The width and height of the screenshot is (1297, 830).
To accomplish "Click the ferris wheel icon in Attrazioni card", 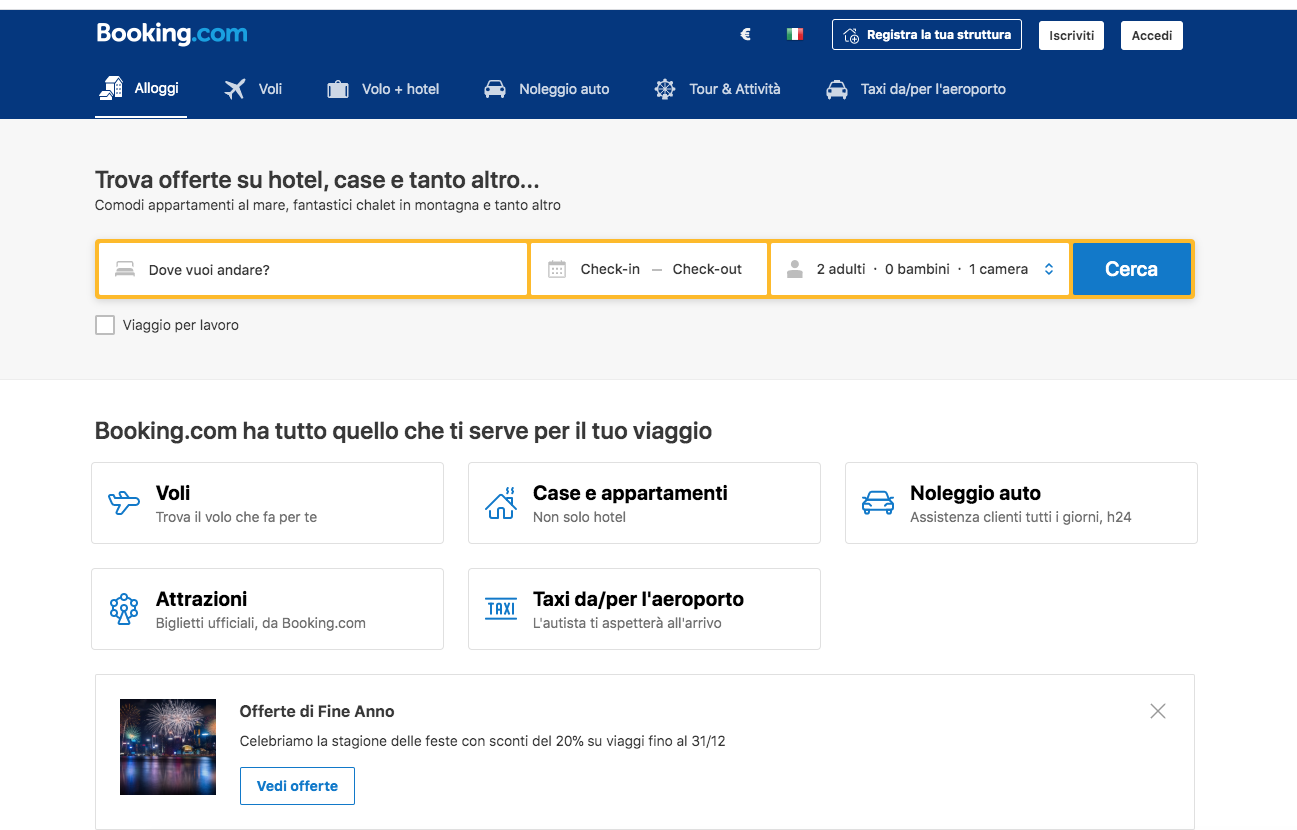I will [124, 609].
